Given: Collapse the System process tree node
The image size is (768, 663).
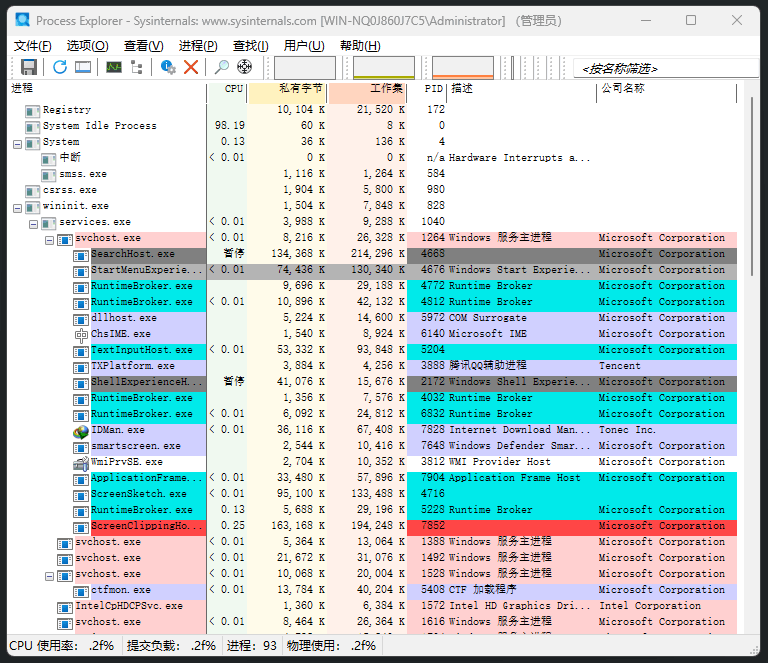Looking at the screenshot, I should click(x=17, y=142).
